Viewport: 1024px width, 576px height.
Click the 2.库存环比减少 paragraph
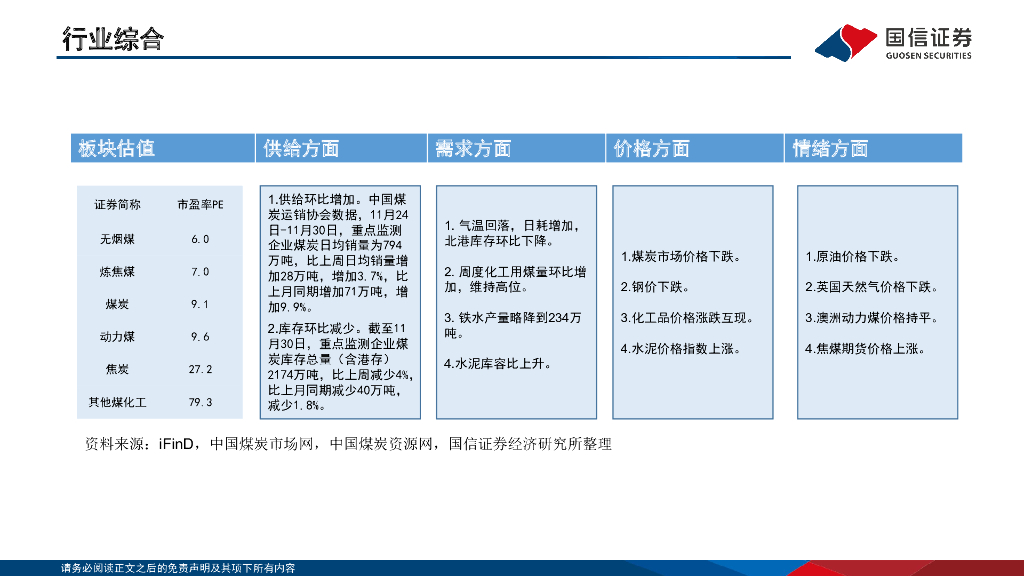point(340,367)
